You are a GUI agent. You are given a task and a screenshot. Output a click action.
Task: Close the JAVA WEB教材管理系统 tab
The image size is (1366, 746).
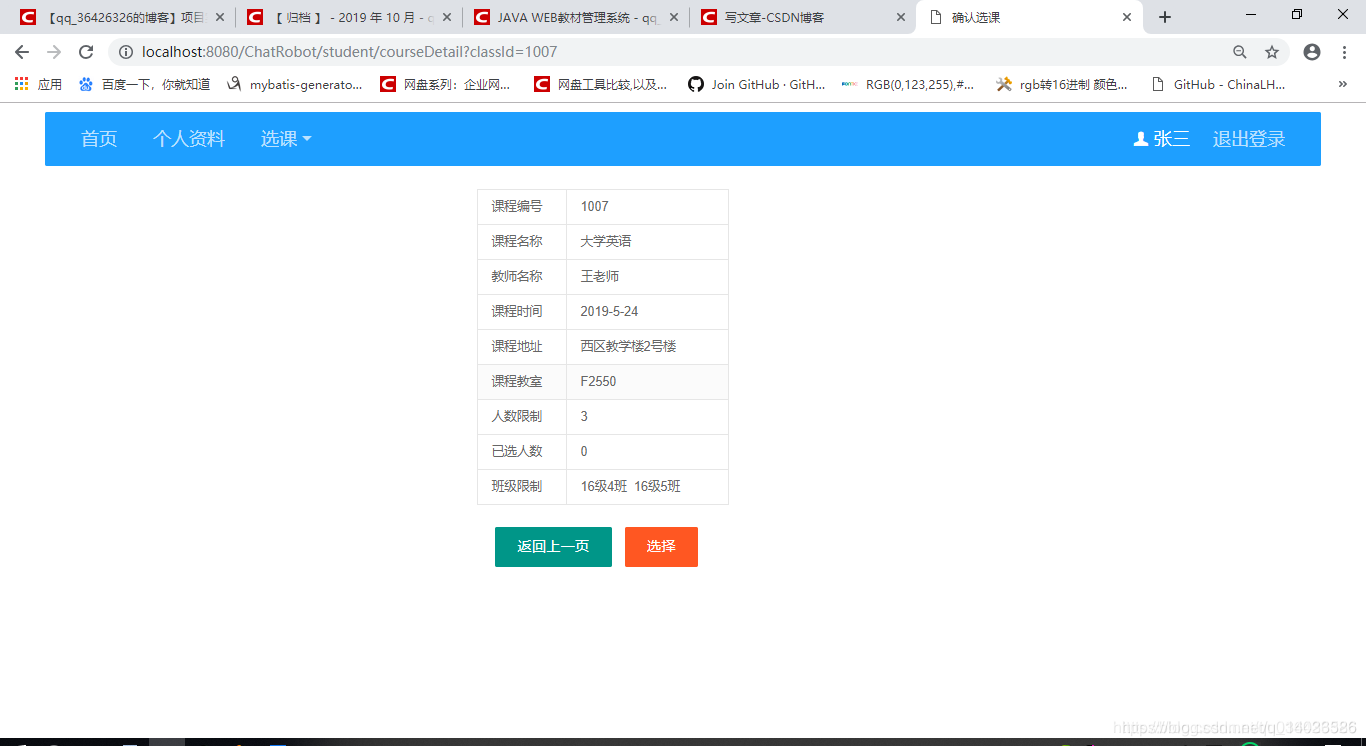[673, 17]
